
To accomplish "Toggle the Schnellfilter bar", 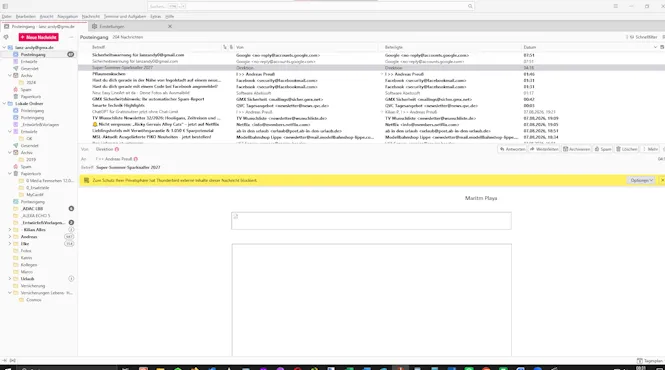I will 643,37.
